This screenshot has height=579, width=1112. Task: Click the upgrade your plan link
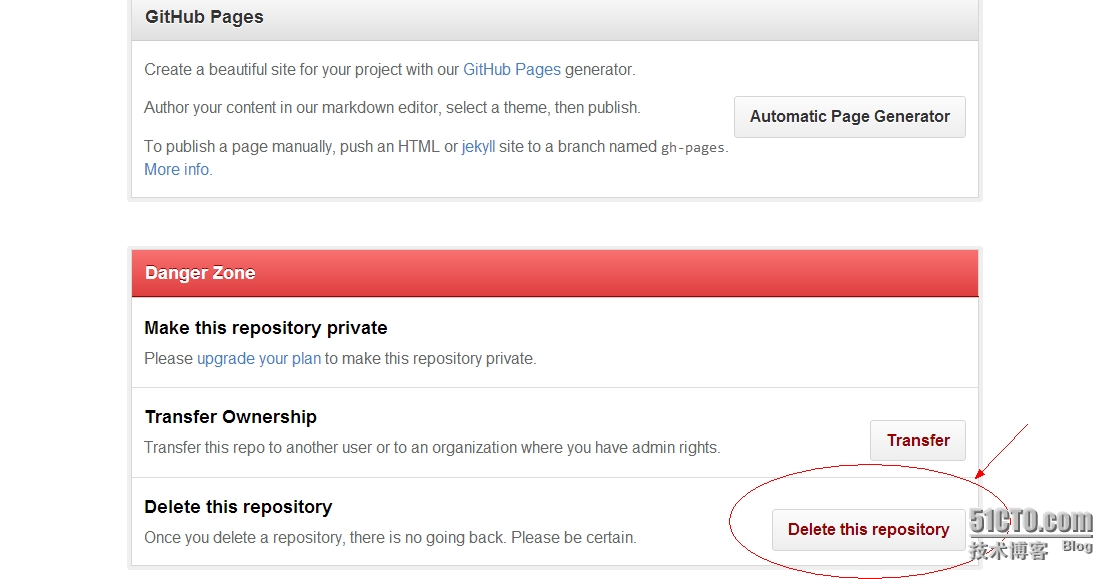pyautogui.click(x=259, y=358)
